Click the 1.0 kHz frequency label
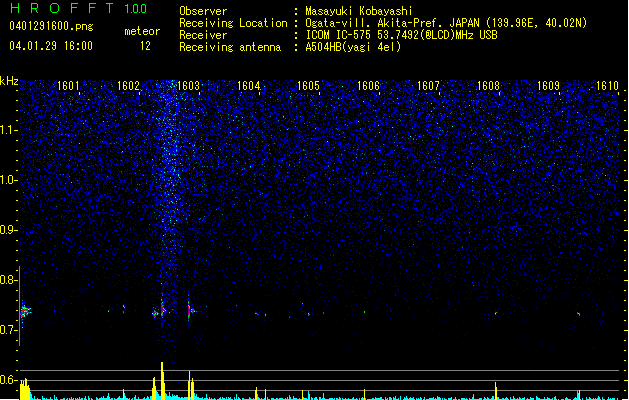 pyautogui.click(x=8, y=180)
